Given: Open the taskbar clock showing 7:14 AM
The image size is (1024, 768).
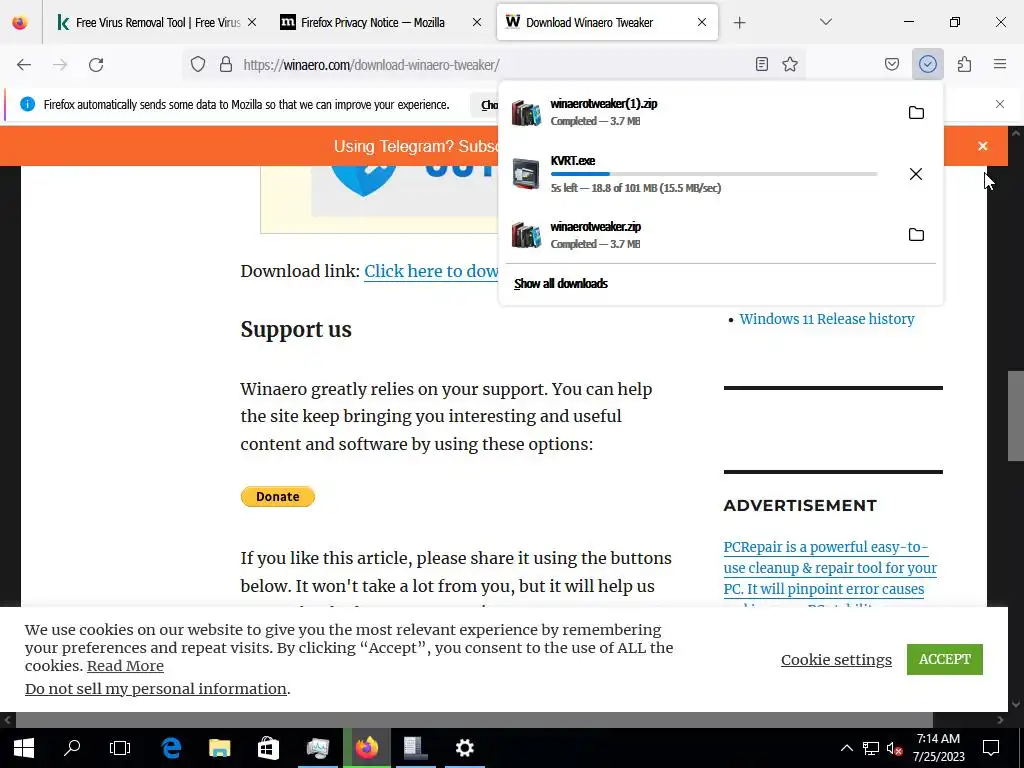Looking at the screenshot, I should [x=938, y=748].
